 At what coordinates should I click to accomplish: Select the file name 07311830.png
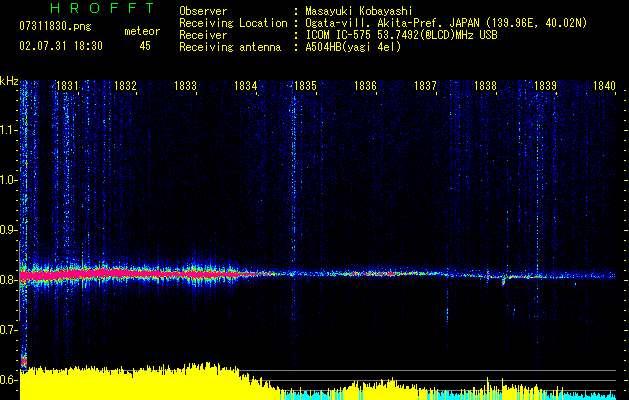pyautogui.click(x=55, y=26)
